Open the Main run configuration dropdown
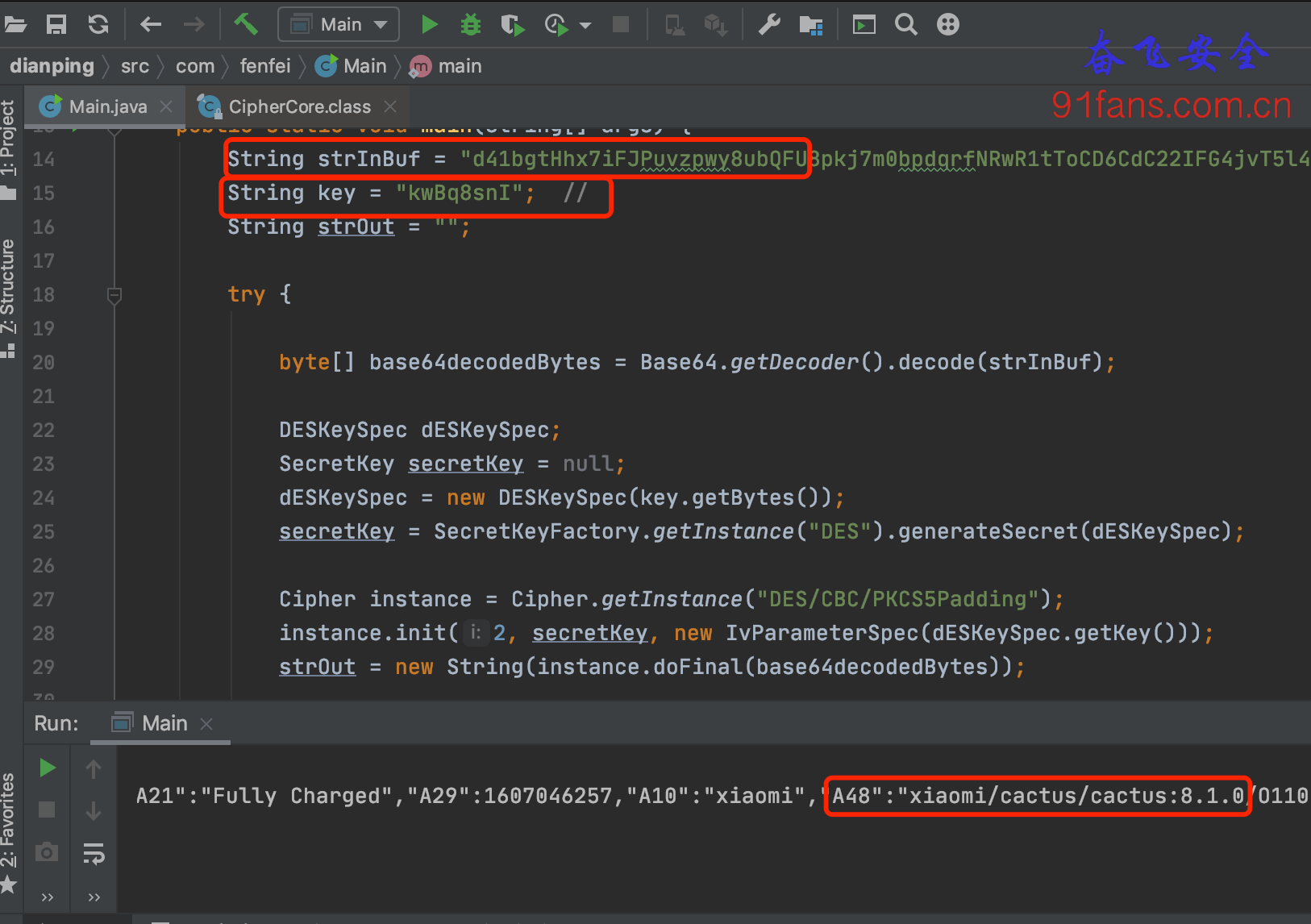 [339, 24]
